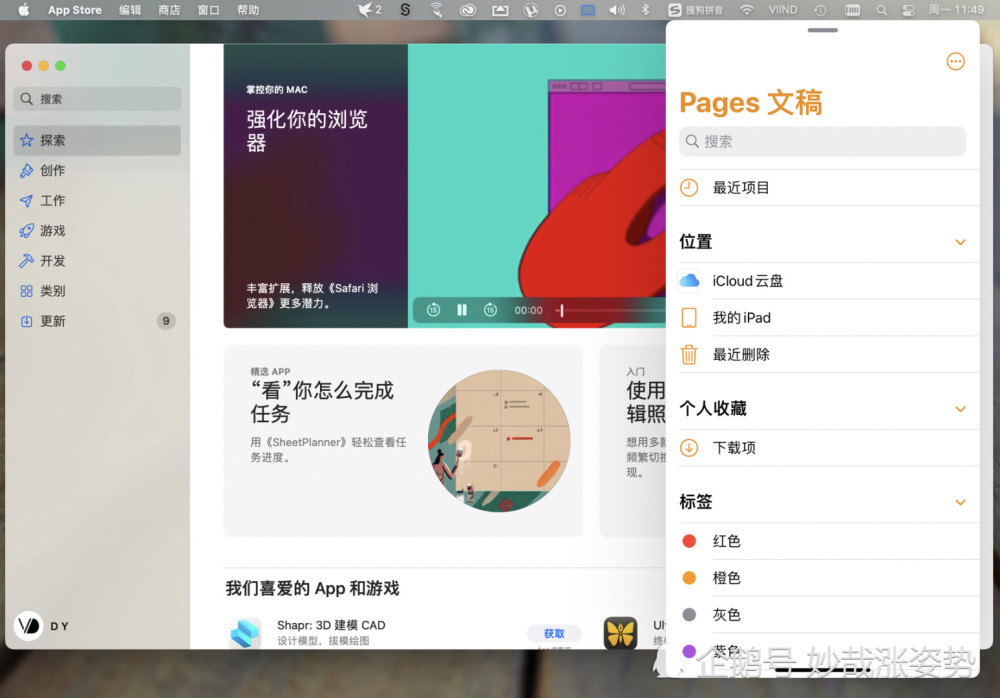Open Shapr: 3D 建模 CAD title

click(331, 625)
